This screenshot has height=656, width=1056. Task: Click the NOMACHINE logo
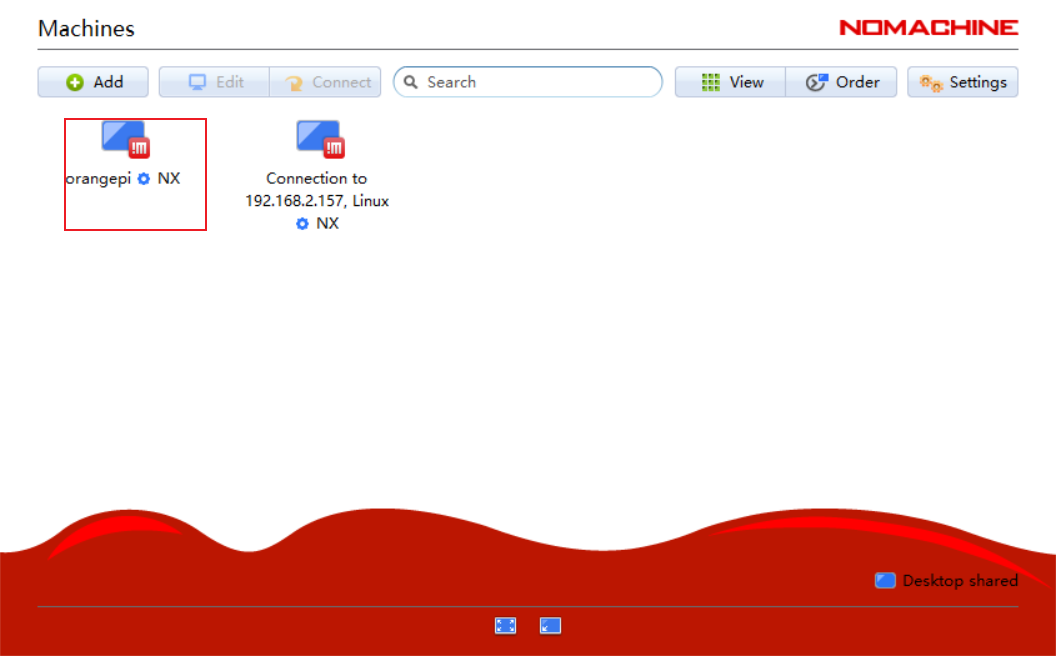point(929,28)
